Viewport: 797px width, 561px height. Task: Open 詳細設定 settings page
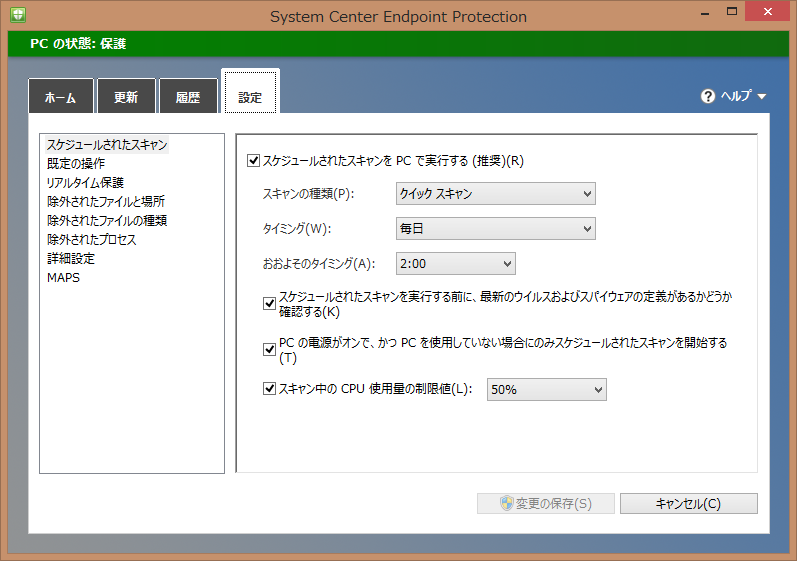coord(71,258)
